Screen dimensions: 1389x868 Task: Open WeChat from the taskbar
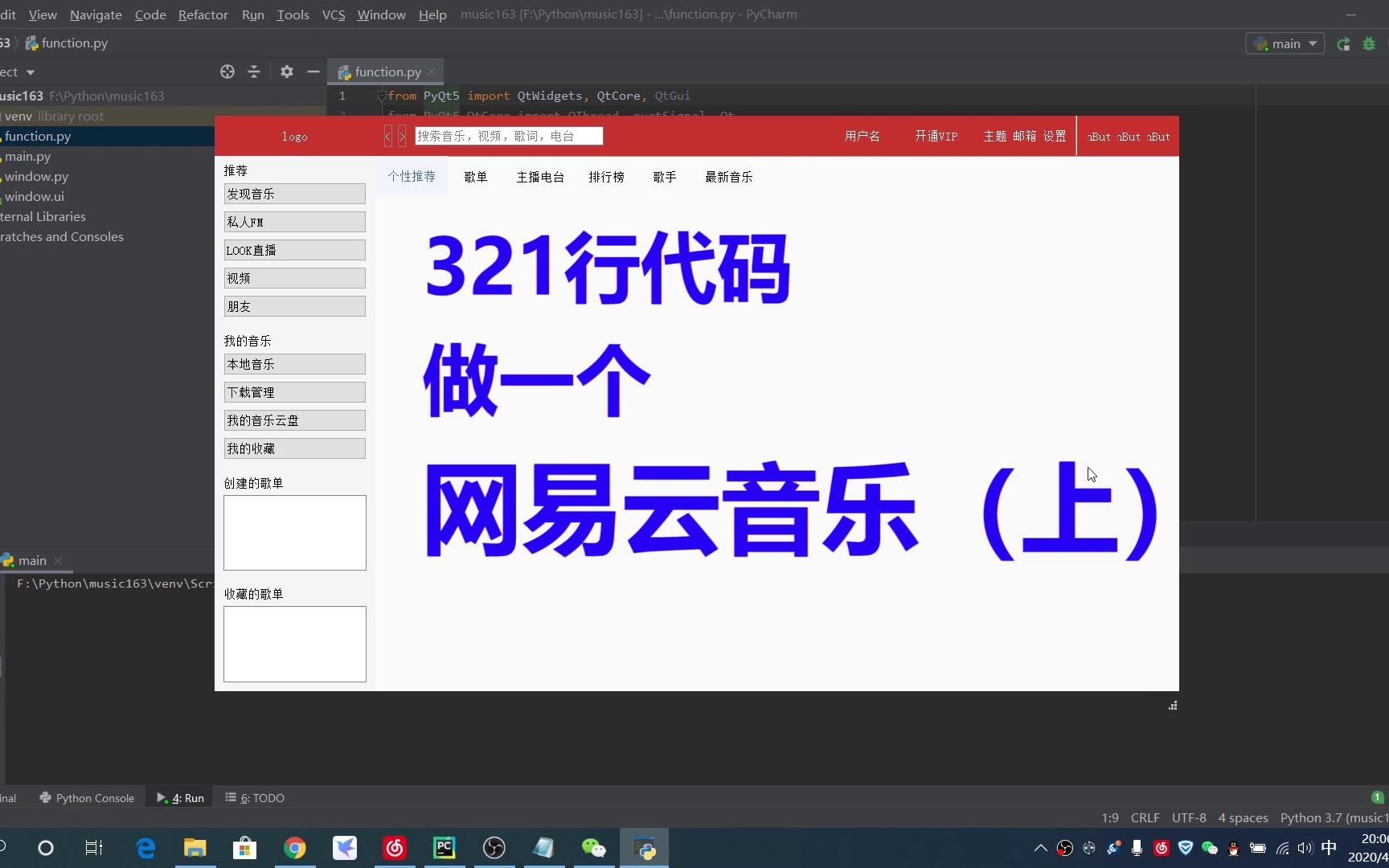pyautogui.click(x=594, y=848)
